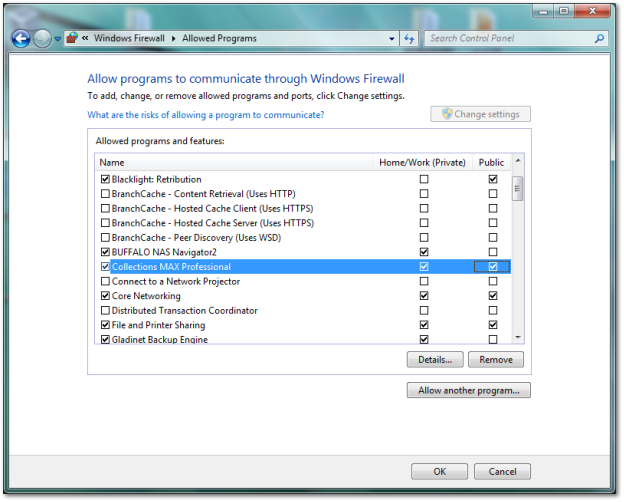624x502 pixels.
Task: Uncheck Private for Core Networking
Action: point(424,296)
